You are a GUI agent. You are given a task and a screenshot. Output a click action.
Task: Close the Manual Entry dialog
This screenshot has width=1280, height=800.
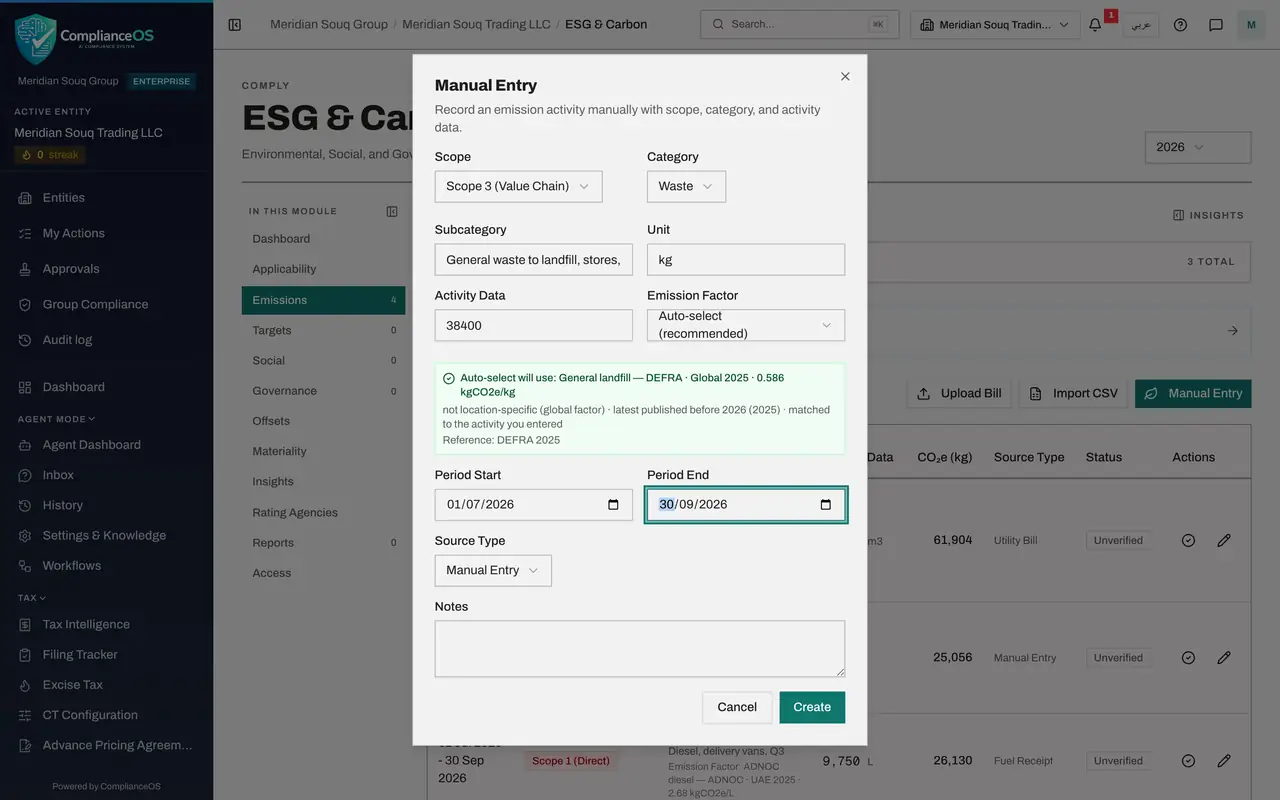pos(845,76)
